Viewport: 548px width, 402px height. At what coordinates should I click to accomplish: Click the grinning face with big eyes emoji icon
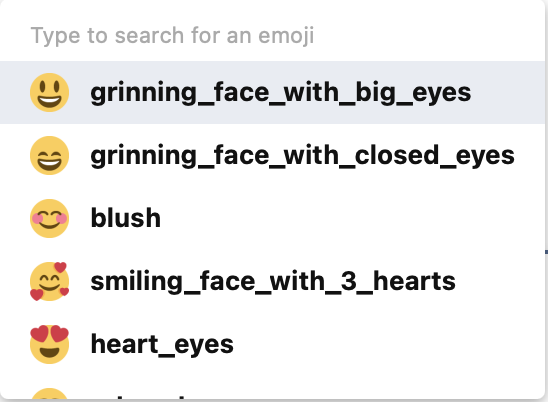[x=49, y=93]
